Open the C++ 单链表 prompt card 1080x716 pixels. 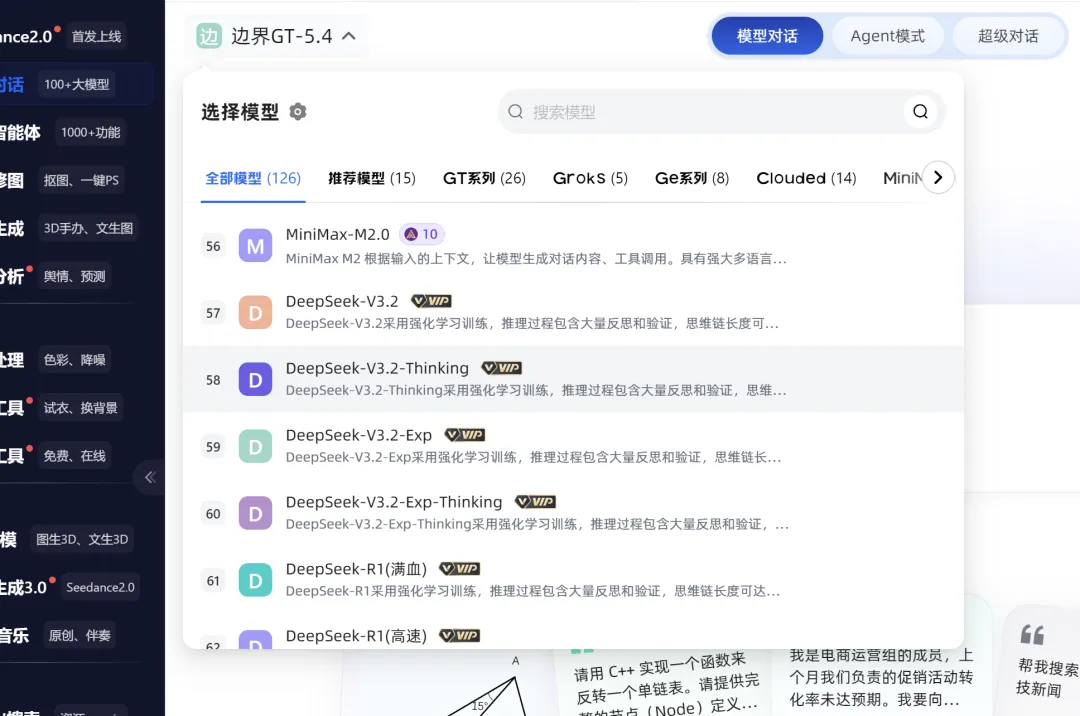click(663, 683)
